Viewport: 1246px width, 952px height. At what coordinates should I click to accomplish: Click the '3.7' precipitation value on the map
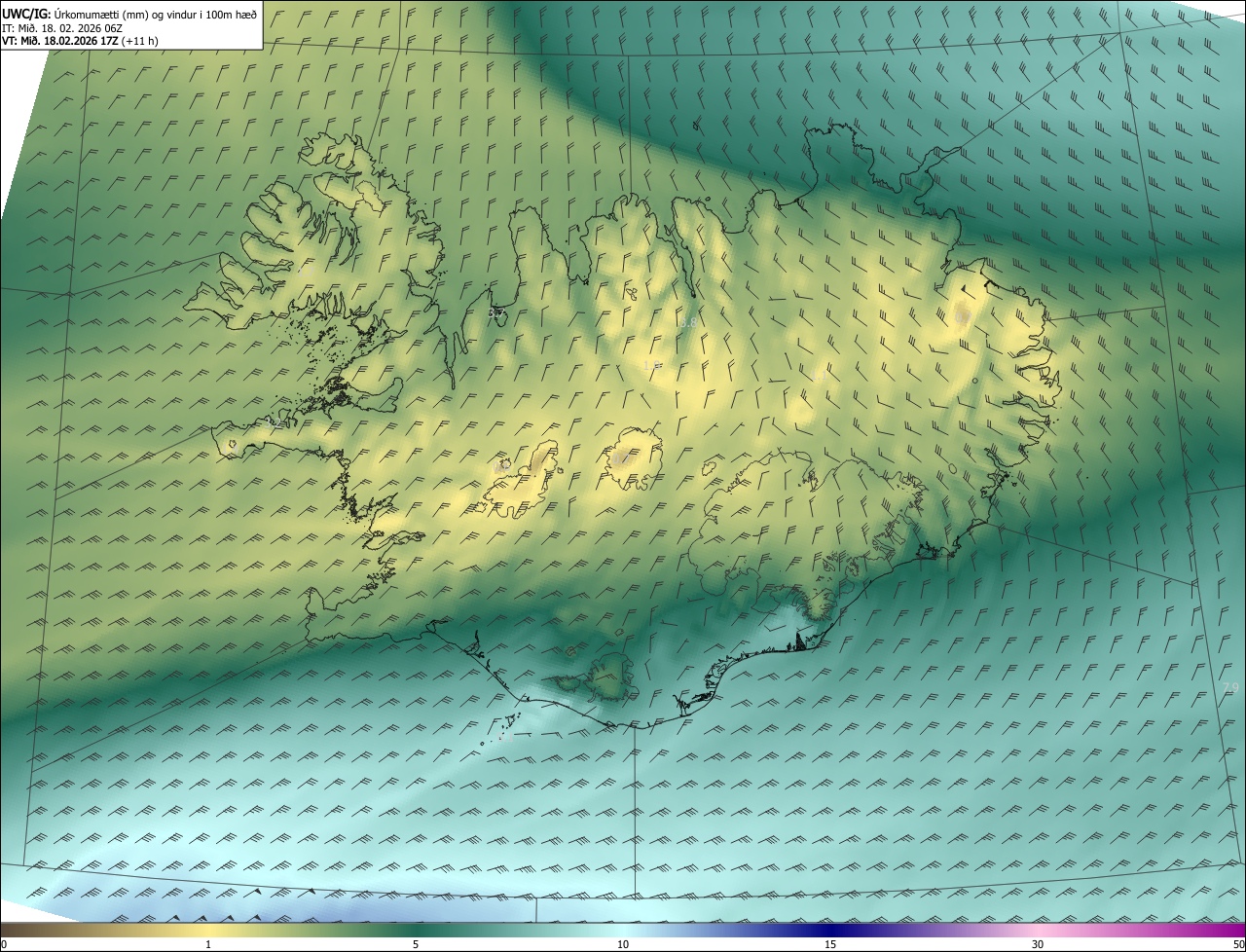496,312
